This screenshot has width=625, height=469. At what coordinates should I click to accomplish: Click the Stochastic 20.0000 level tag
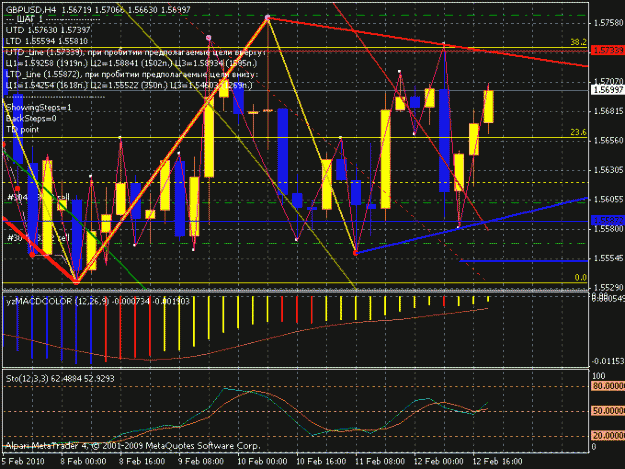[x=608, y=436]
